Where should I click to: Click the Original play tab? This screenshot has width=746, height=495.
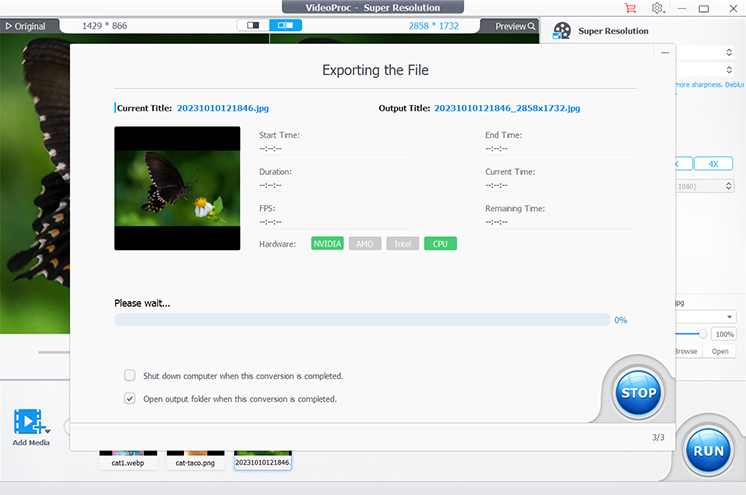[25, 26]
